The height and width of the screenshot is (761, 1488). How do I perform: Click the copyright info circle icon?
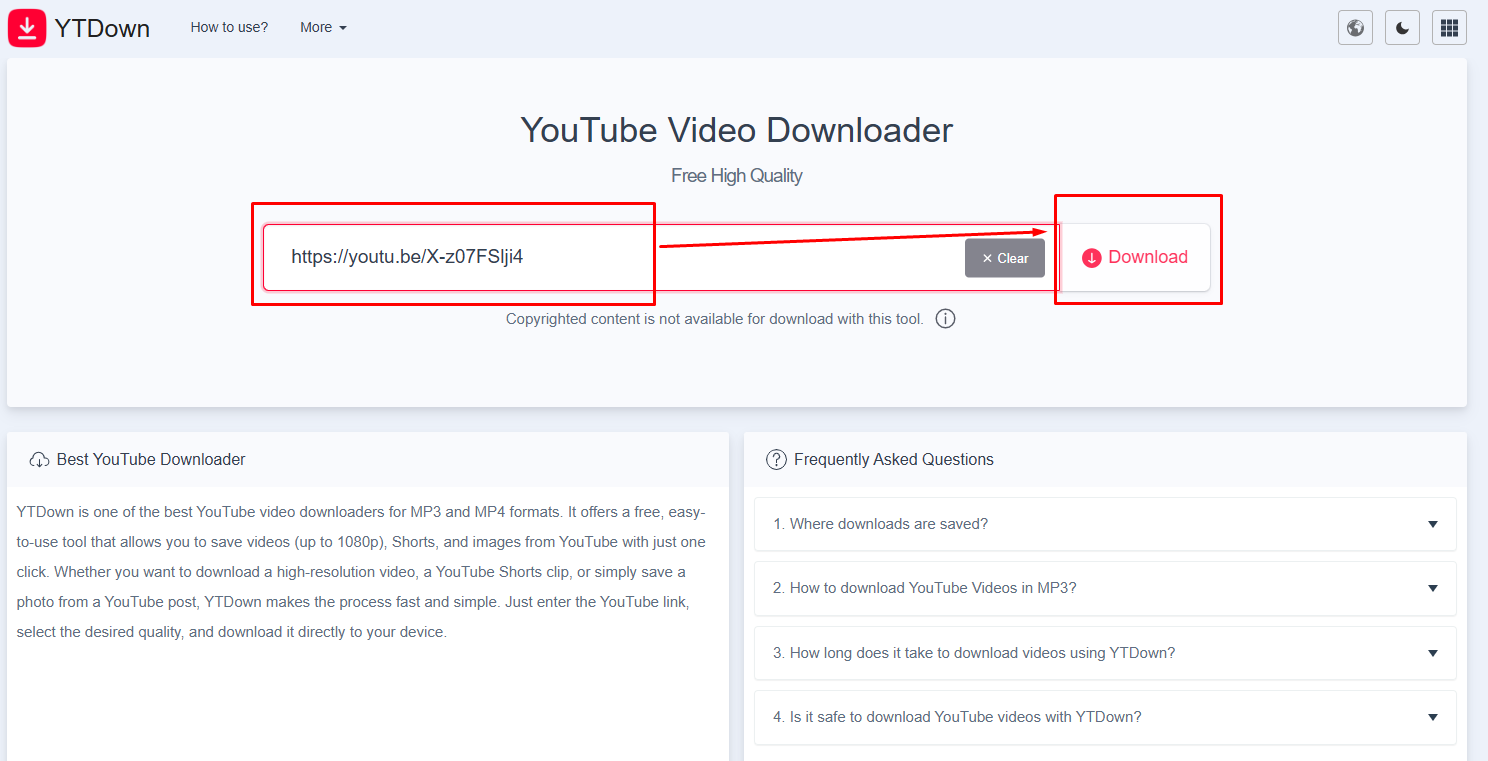coord(945,318)
